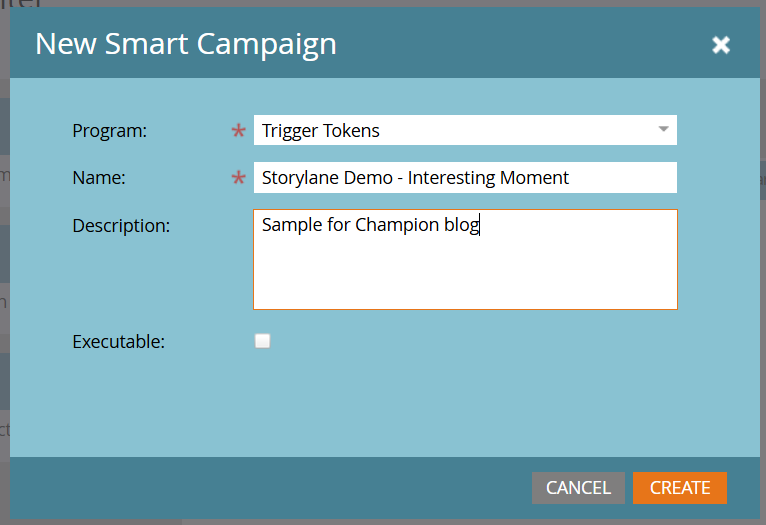Click the red asterisk beside Name

(238, 179)
